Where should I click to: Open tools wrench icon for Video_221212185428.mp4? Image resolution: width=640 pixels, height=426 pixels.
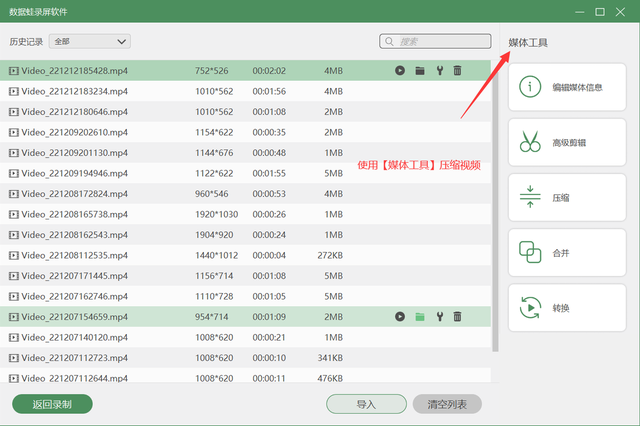(x=440, y=71)
